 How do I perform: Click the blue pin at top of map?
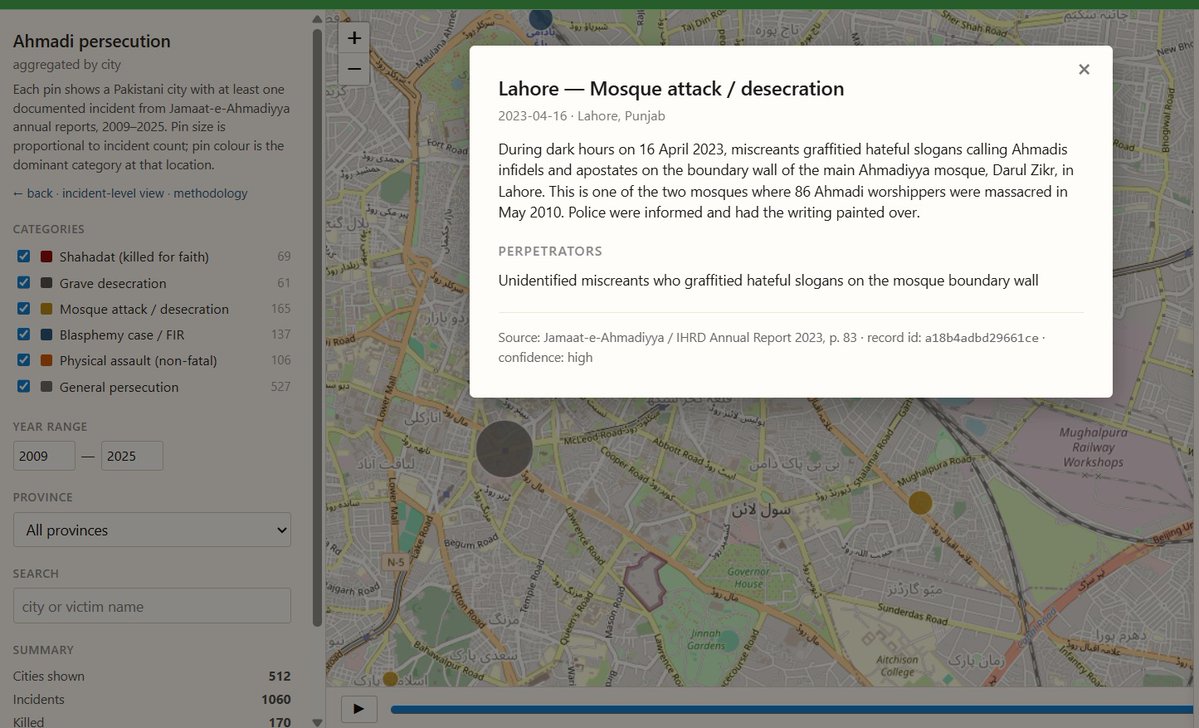(541, 18)
